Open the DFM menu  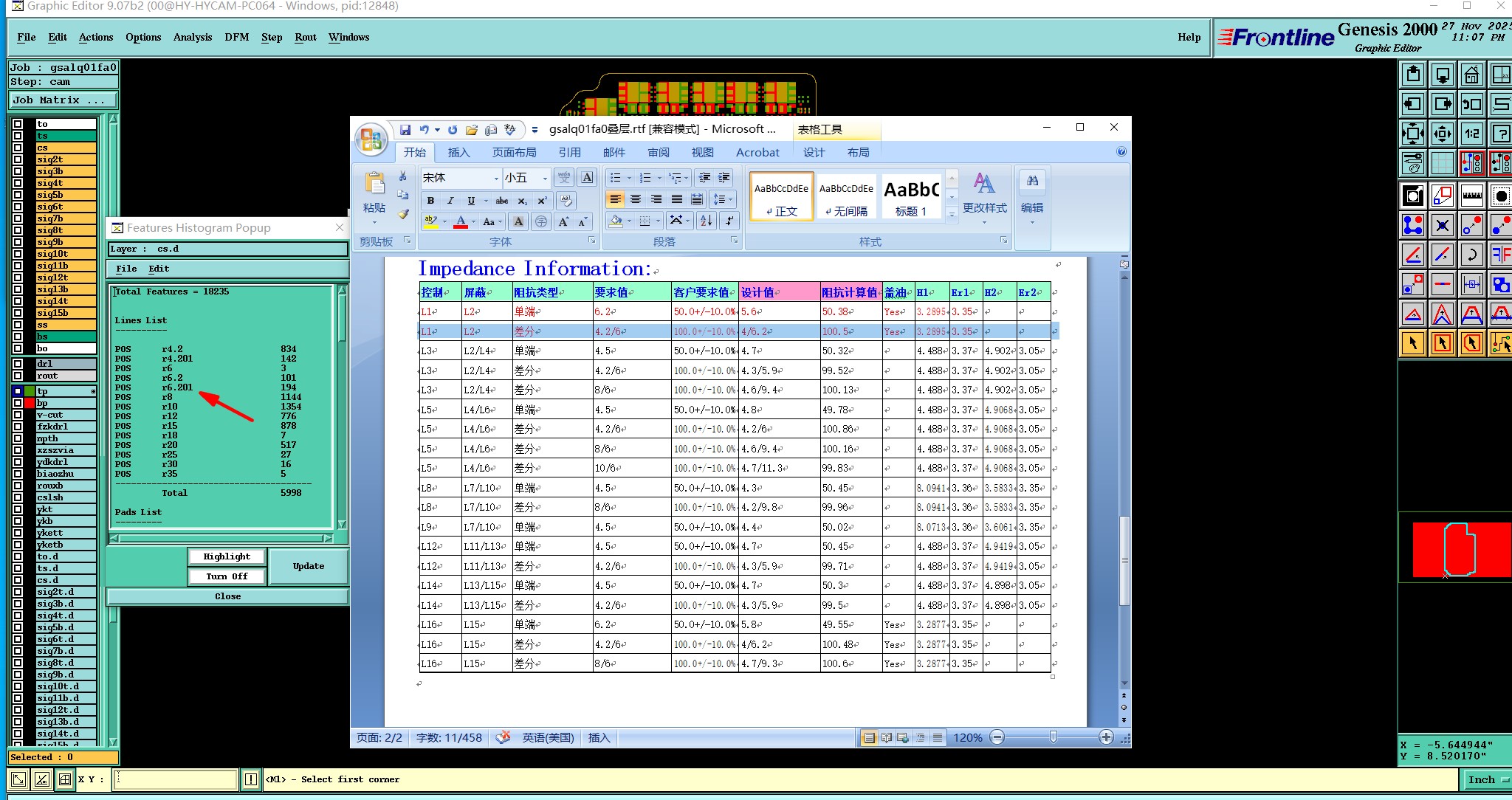pos(236,37)
